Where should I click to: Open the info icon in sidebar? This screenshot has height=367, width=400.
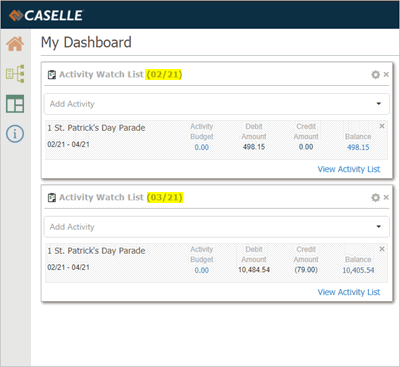click(x=15, y=134)
